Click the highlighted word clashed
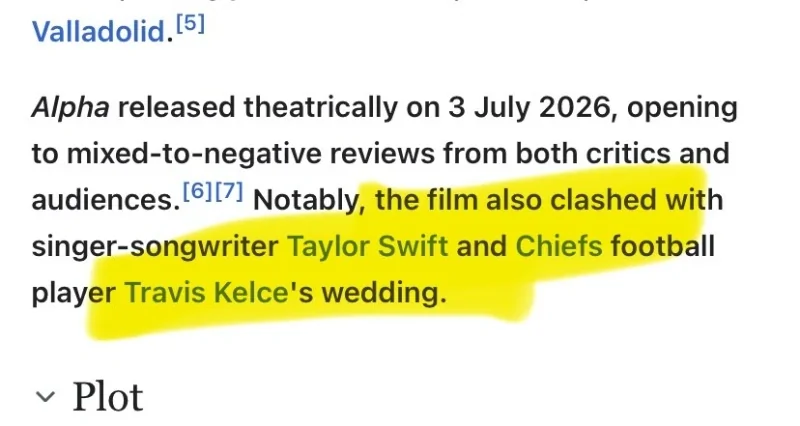Screen dimensions: 800x426 point(603,199)
